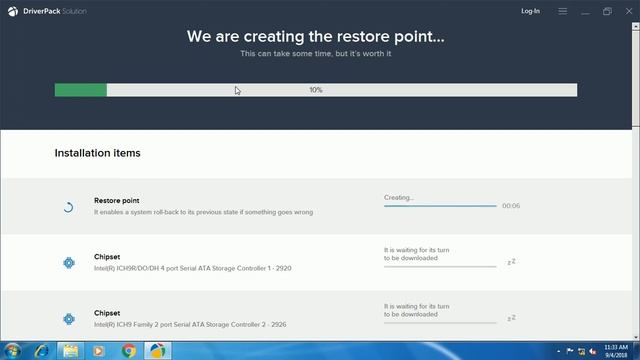The width and height of the screenshot is (640, 360).
Task: Click the sleep zZ icon for Controller 2 - 2926
Action: pyautogui.click(x=511, y=318)
